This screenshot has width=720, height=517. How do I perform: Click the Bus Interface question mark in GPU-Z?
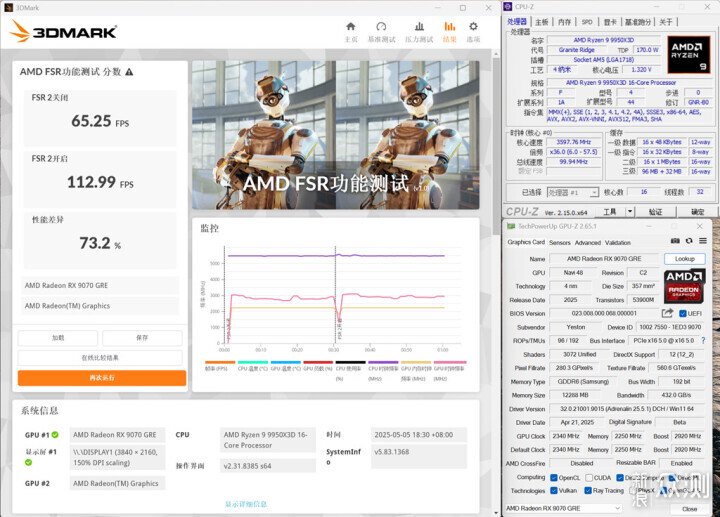click(x=703, y=340)
